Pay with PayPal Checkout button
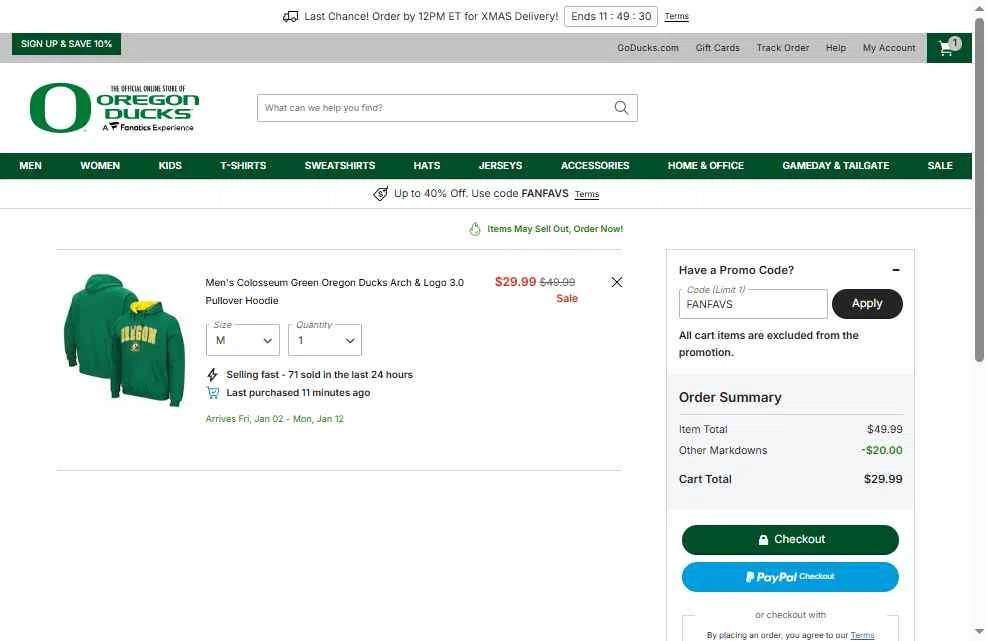Viewport: 987px width, 641px height. click(790, 577)
